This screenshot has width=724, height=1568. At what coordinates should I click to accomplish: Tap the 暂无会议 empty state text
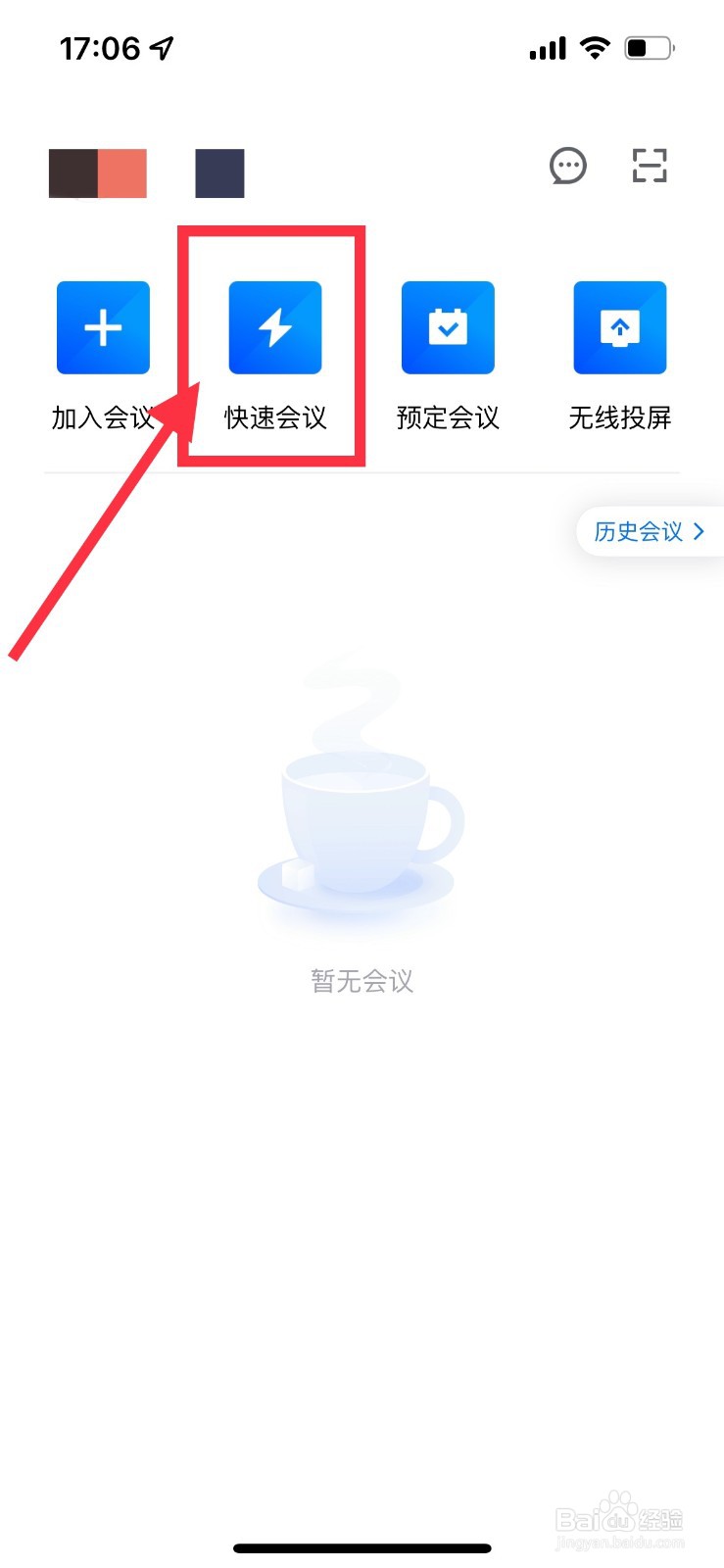[x=362, y=981]
